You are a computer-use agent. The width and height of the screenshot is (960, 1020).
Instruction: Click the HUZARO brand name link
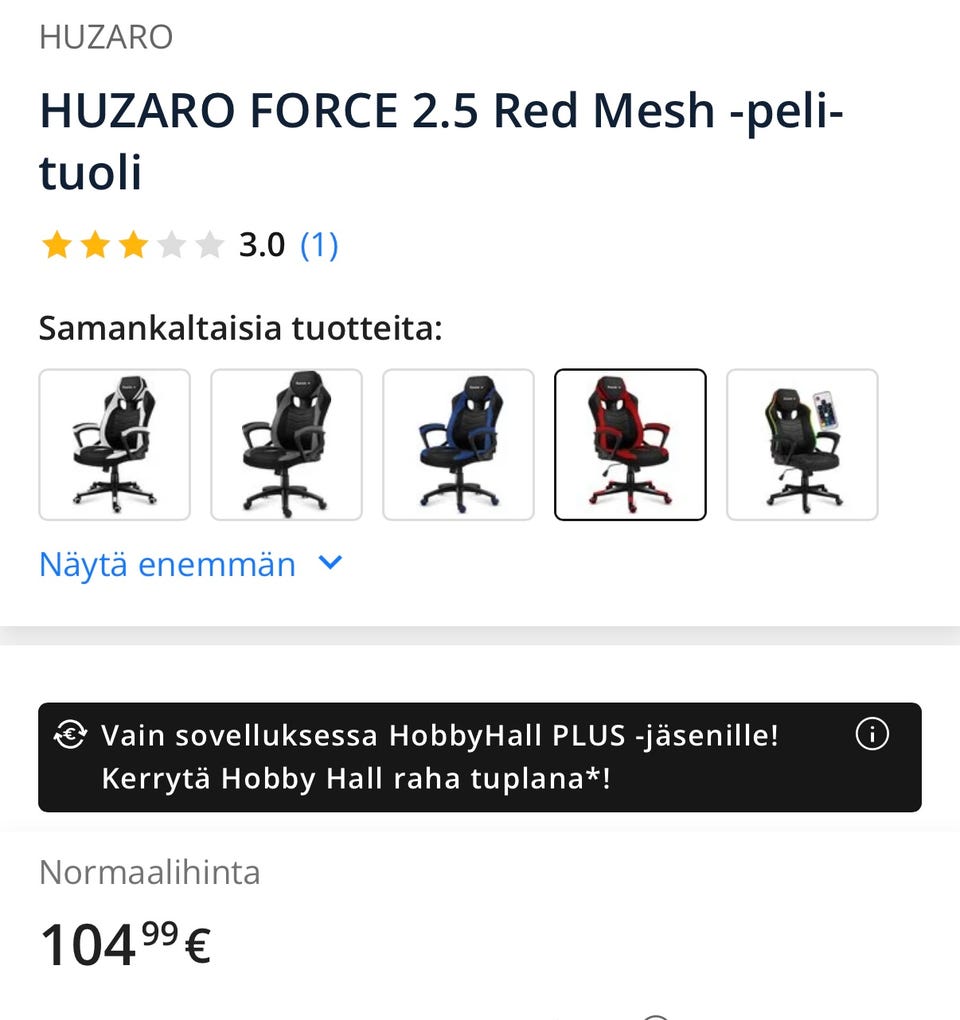(106, 37)
